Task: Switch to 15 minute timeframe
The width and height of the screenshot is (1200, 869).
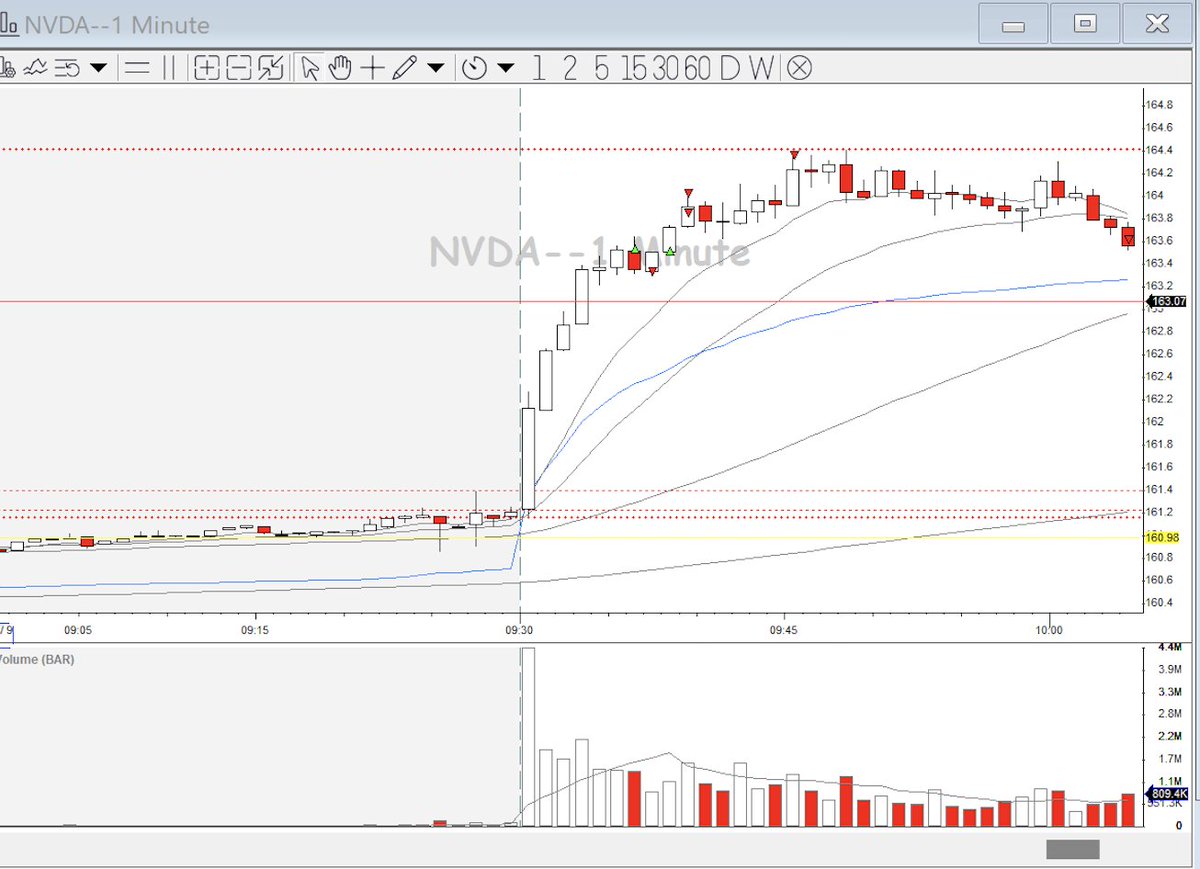Action: 632,68
